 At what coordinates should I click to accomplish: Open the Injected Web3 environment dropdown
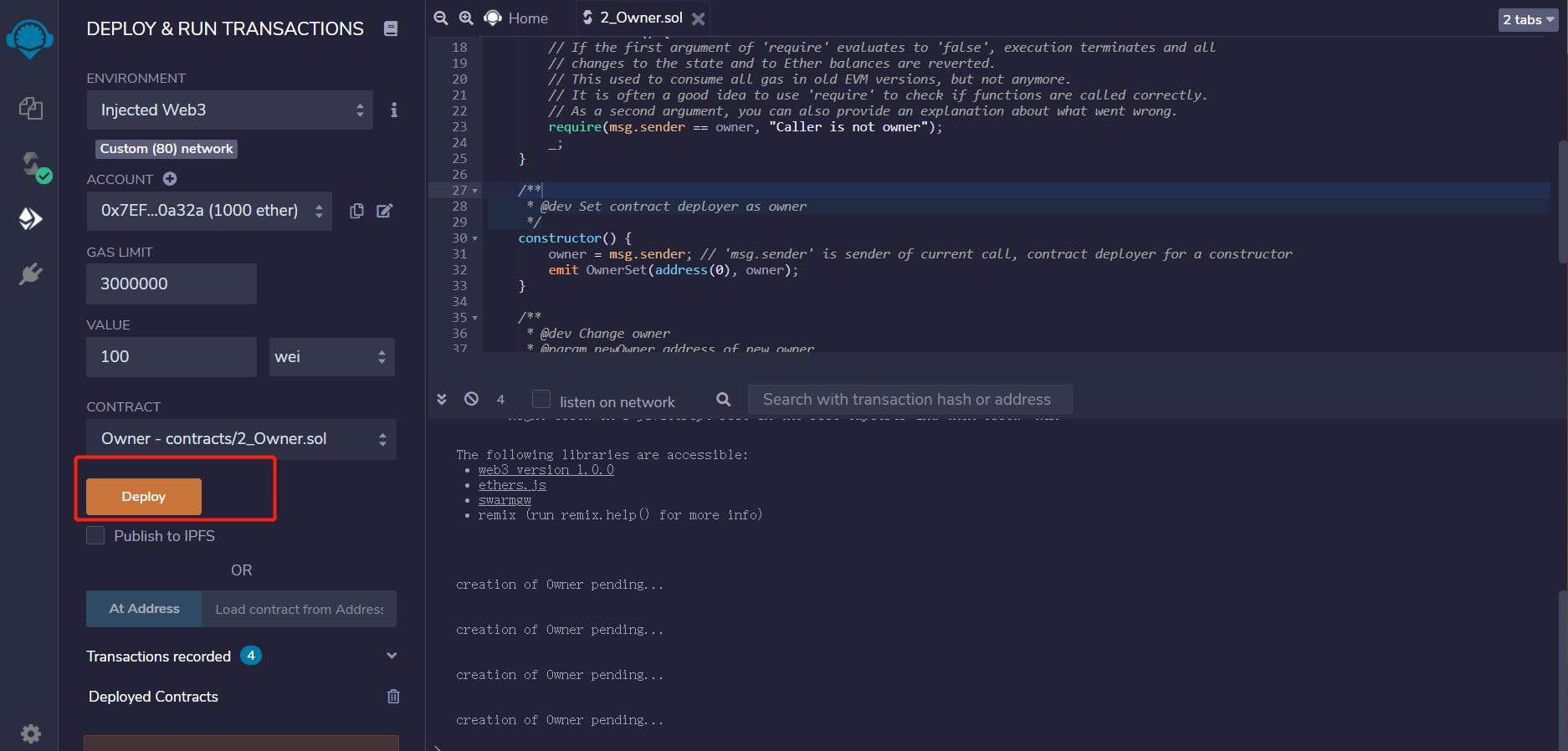click(230, 110)
